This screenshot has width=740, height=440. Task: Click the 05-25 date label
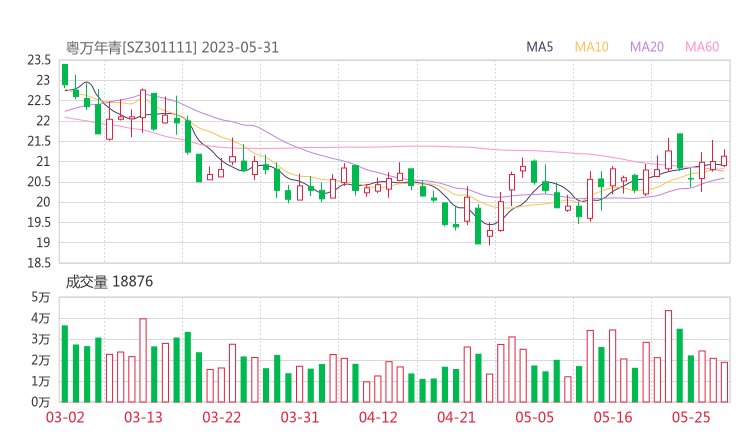tap(691, 417)
